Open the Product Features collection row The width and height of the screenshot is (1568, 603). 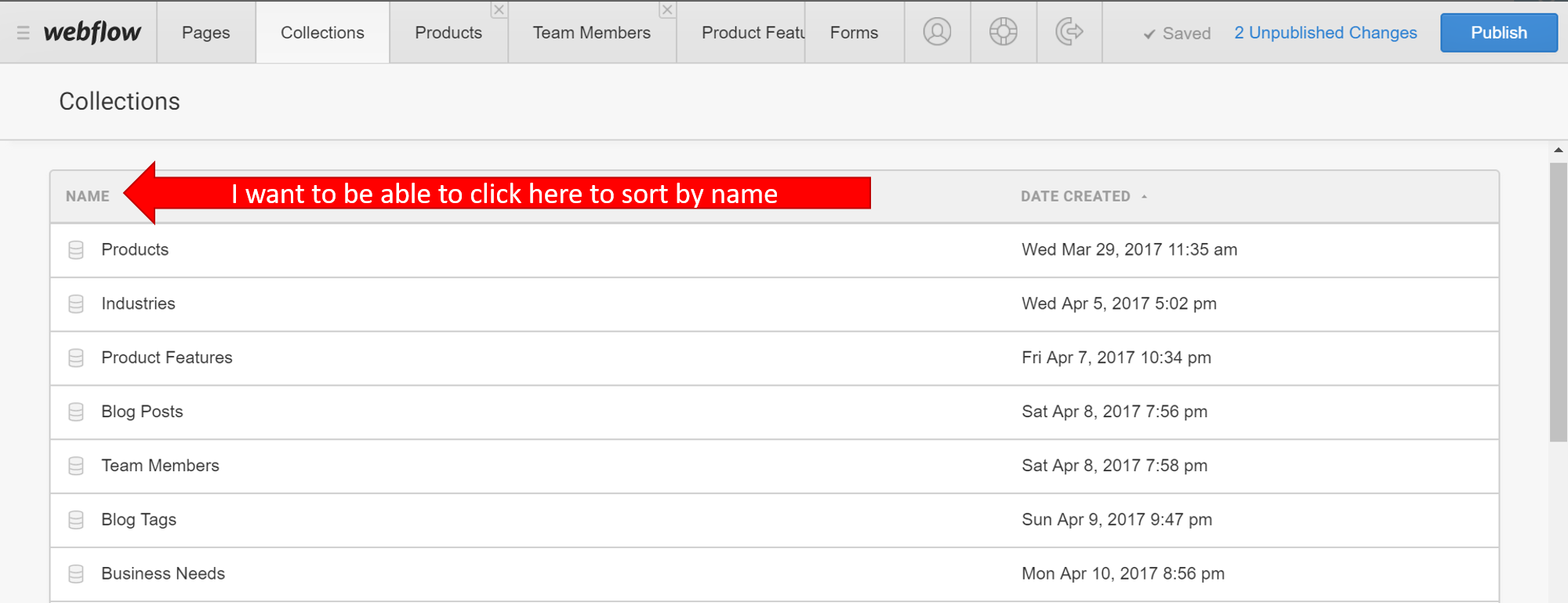point(775,358)
